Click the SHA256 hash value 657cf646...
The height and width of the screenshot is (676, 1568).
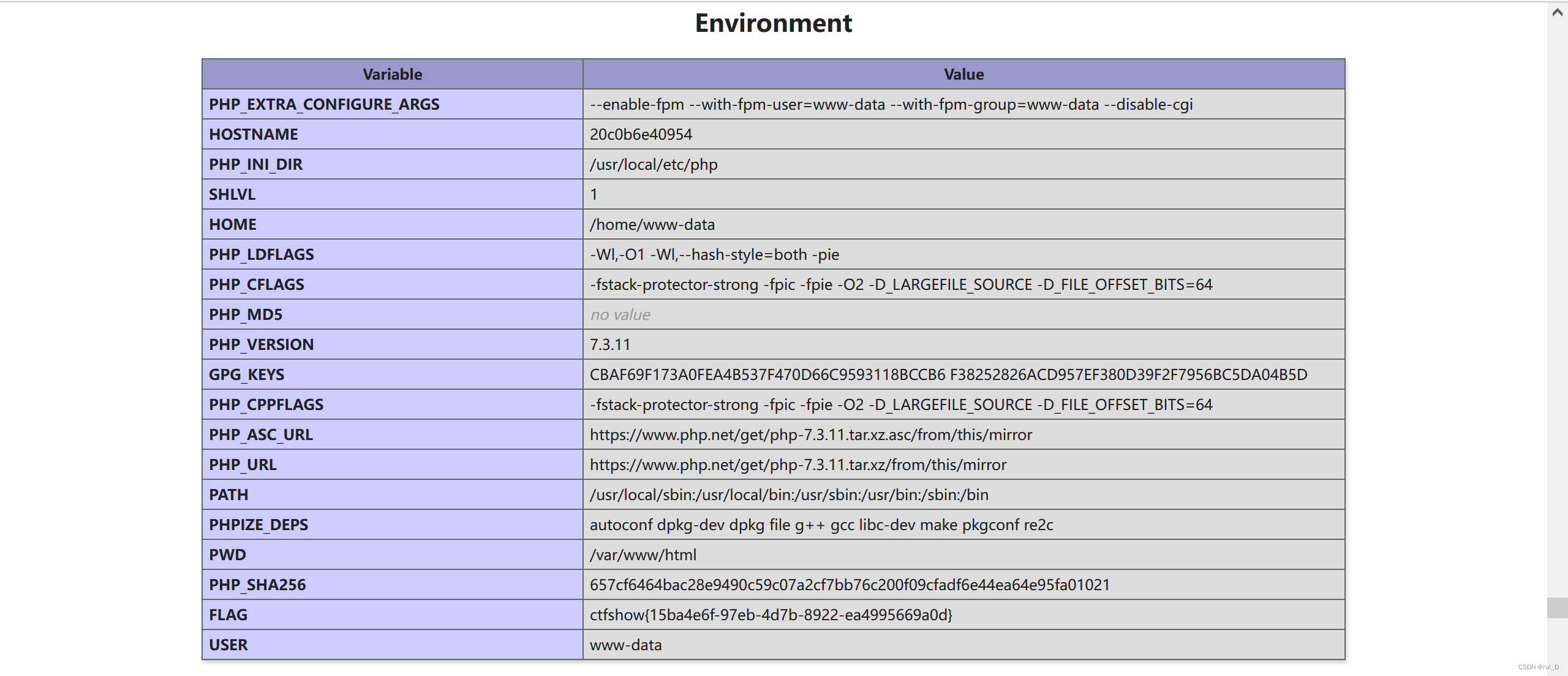coord(850,585)
